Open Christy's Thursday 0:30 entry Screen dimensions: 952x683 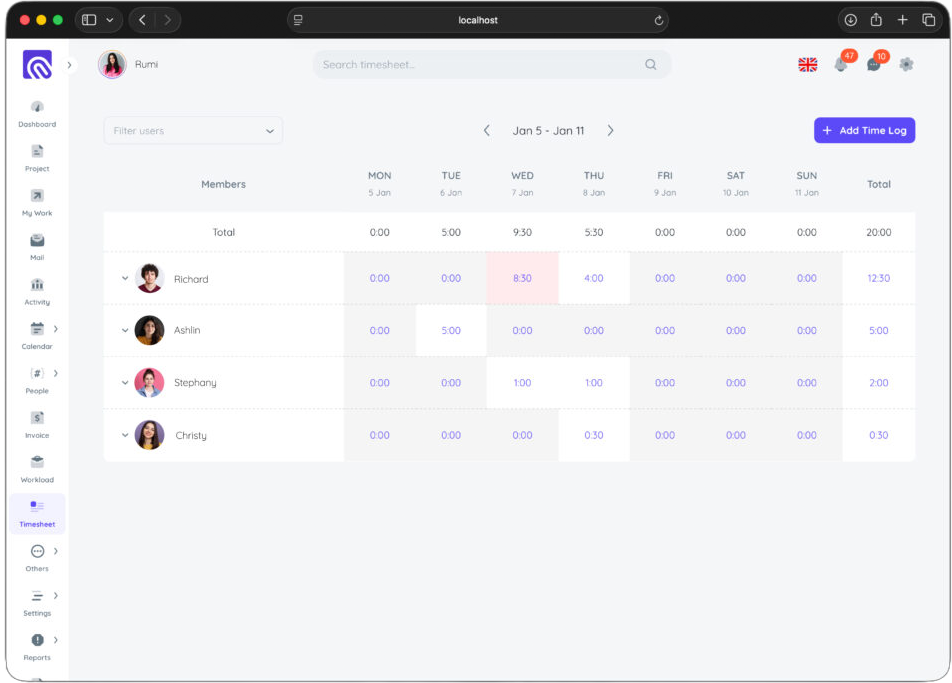[594, 435]
